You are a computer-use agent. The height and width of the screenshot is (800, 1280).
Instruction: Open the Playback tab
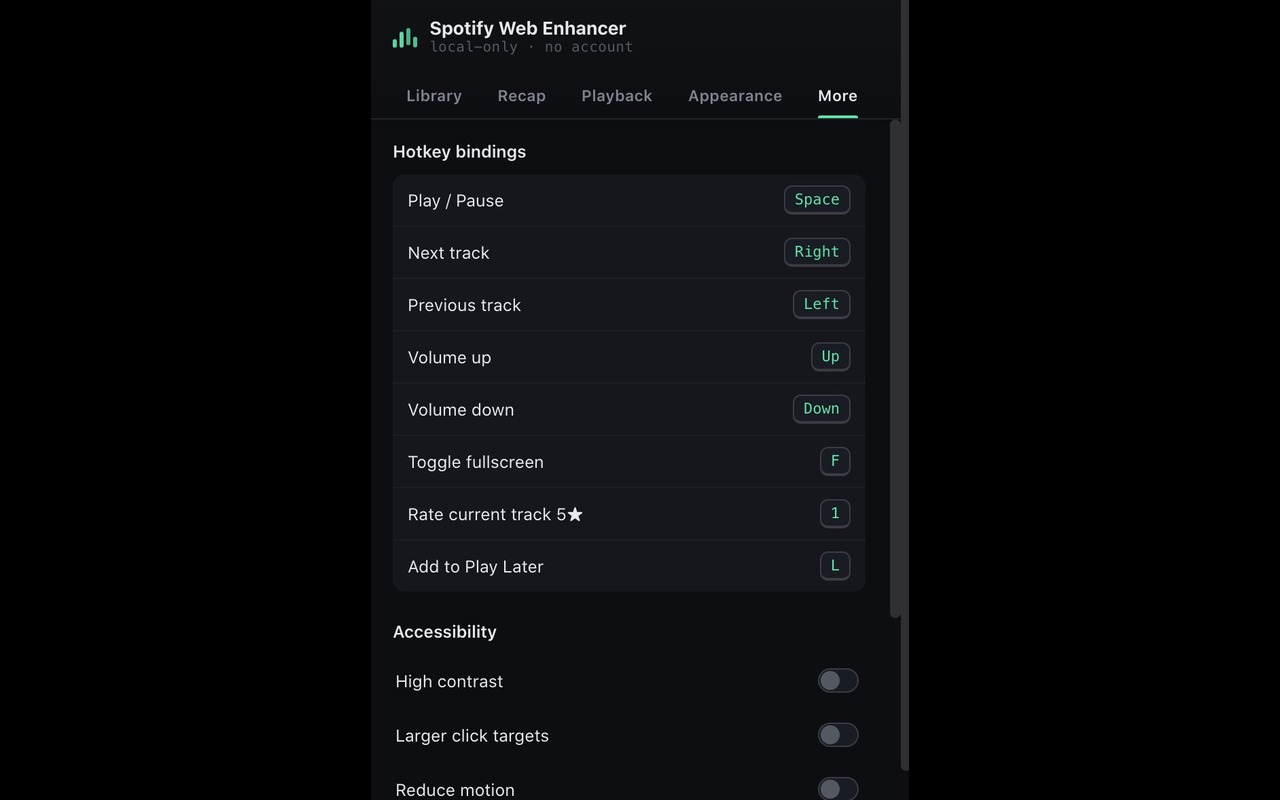coord(617,96)
